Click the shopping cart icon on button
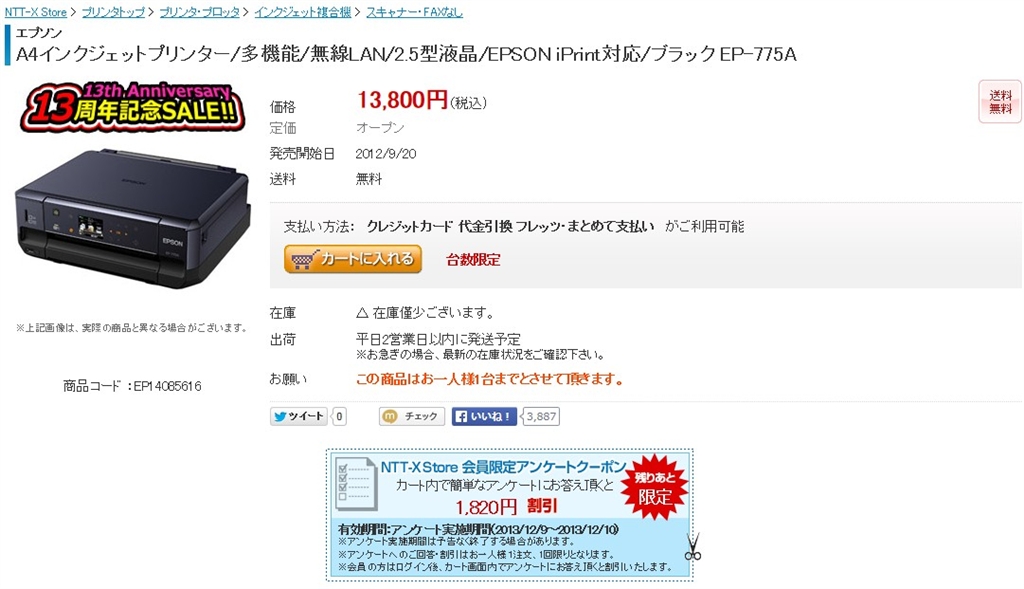This screenshot has width=1024, height=589. click(x=304, y=260)
